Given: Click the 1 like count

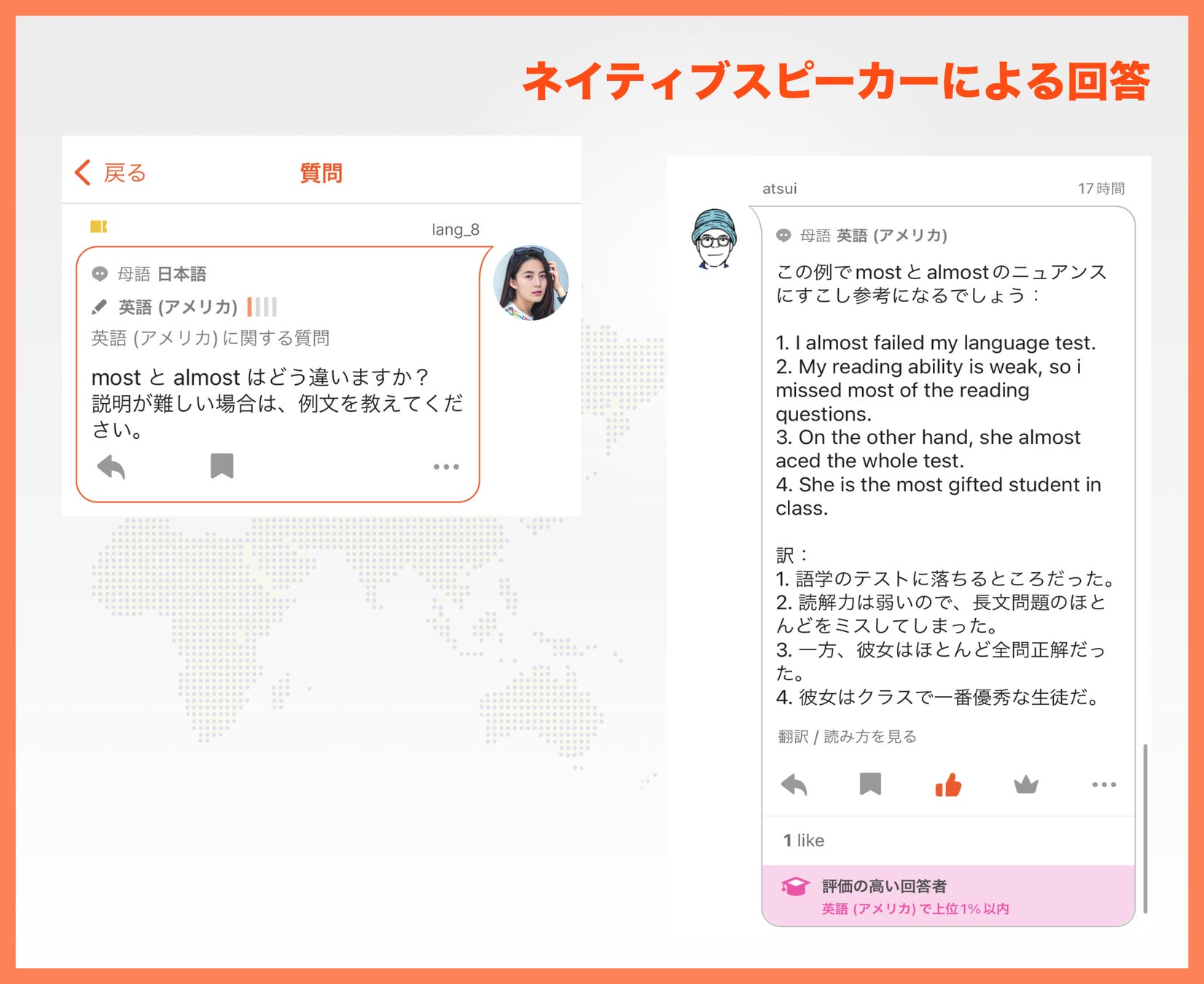Looking at the screenshot, I should [x=804, y=840].
